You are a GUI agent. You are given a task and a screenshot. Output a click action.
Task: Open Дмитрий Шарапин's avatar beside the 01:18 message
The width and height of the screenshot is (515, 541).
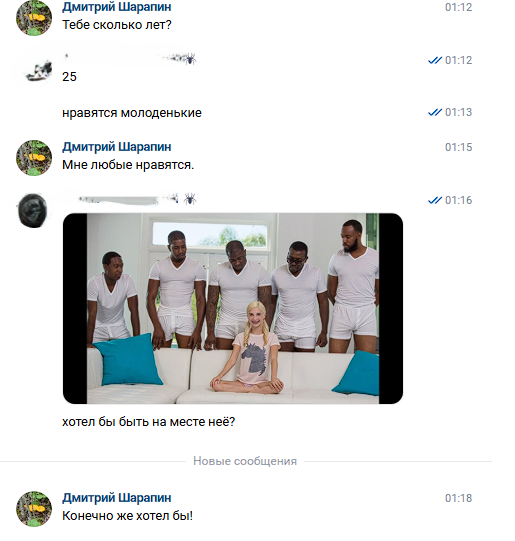[x=34, y=509]
